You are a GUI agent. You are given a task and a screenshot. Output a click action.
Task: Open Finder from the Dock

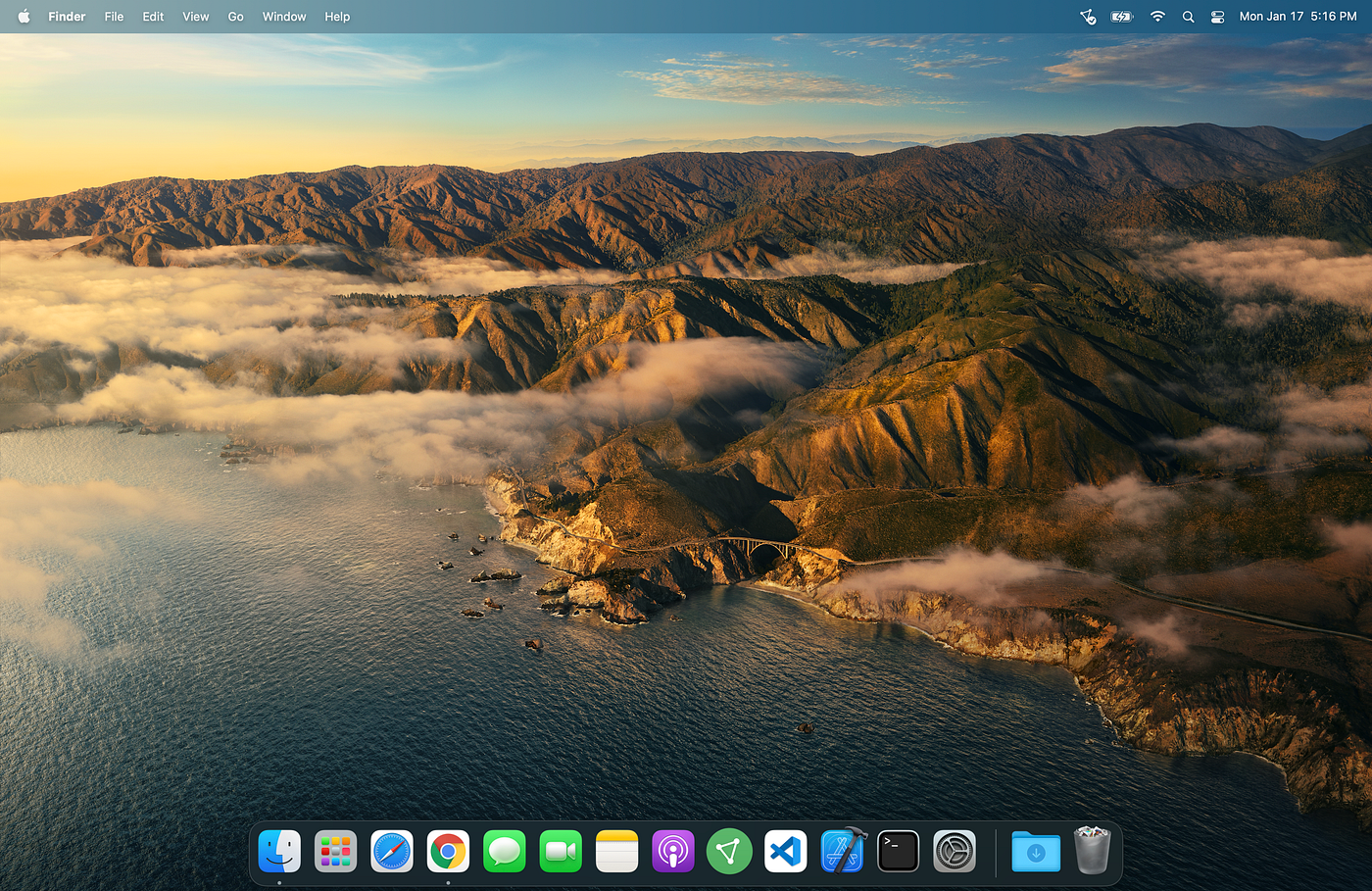[279, 851]
